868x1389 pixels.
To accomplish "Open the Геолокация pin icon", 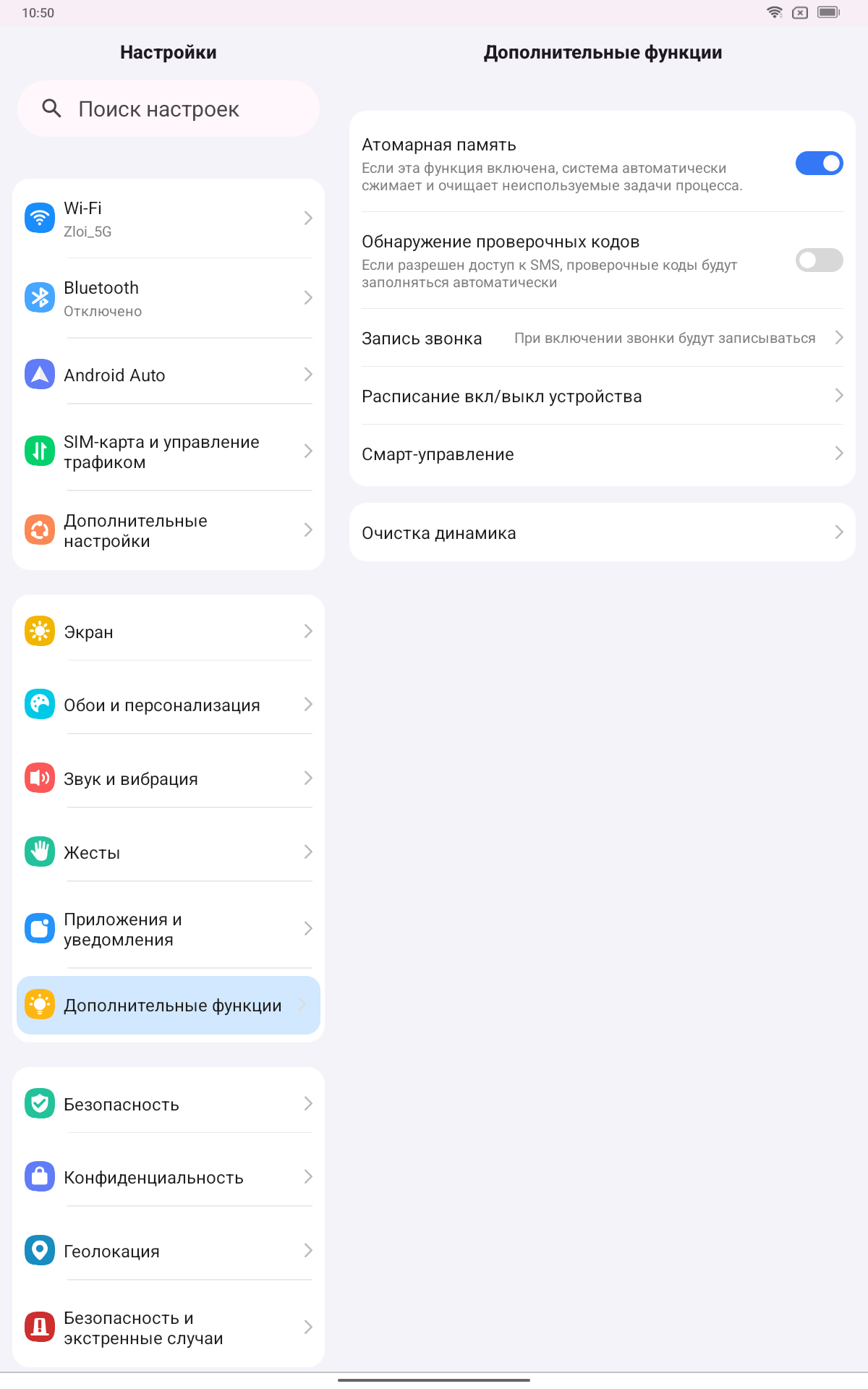I will (x=40, y=1250).
